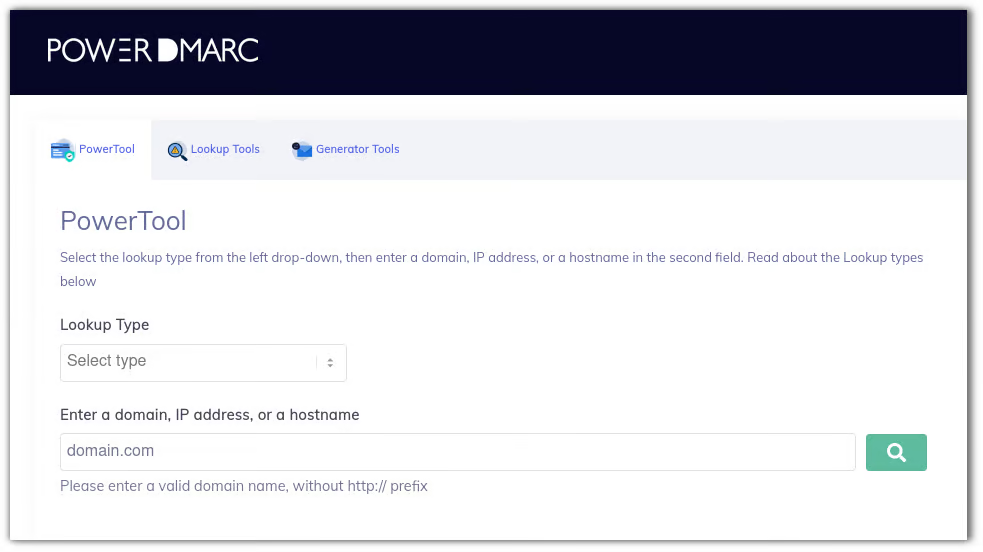Click the 'Select the lookup type' description text
Image resolution: width=983 pixels, height=552 pixels.
tap(492, 269)
